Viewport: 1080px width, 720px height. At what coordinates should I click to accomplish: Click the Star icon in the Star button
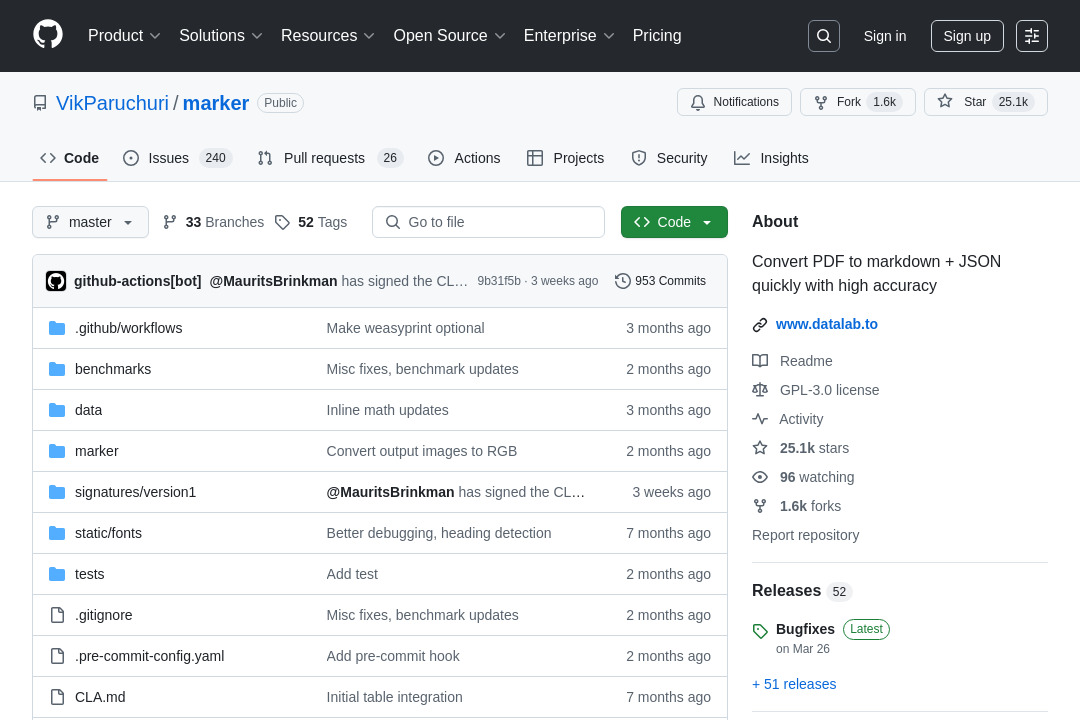(945, 101)
